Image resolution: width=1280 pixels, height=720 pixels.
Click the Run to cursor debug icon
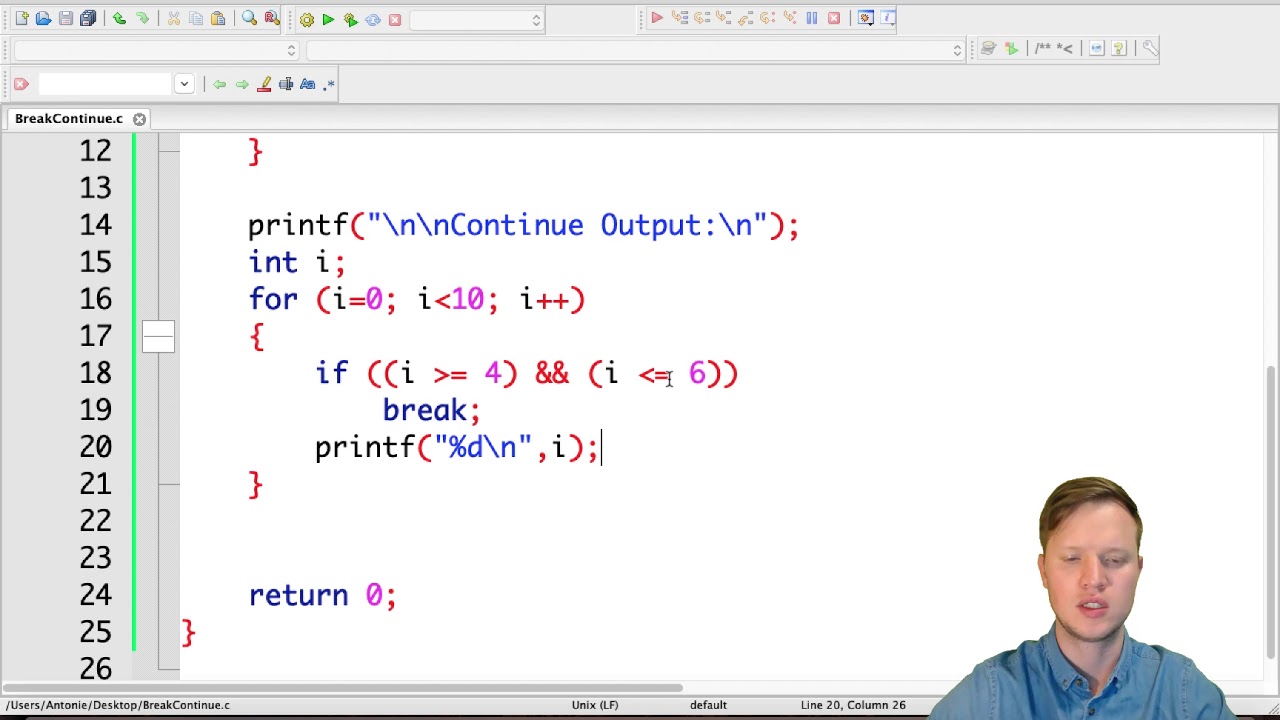679,18
